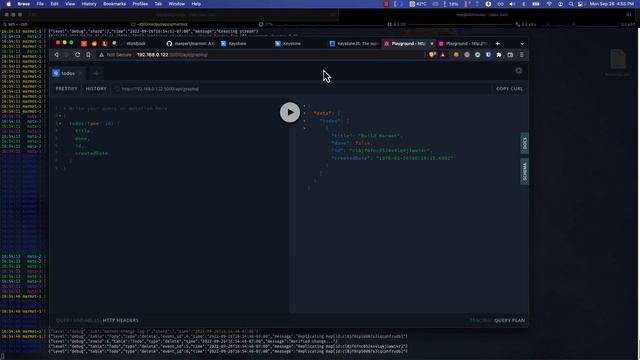Bookmark this page icon
This screenshot has height=360, width=640.
pos(88,55)
